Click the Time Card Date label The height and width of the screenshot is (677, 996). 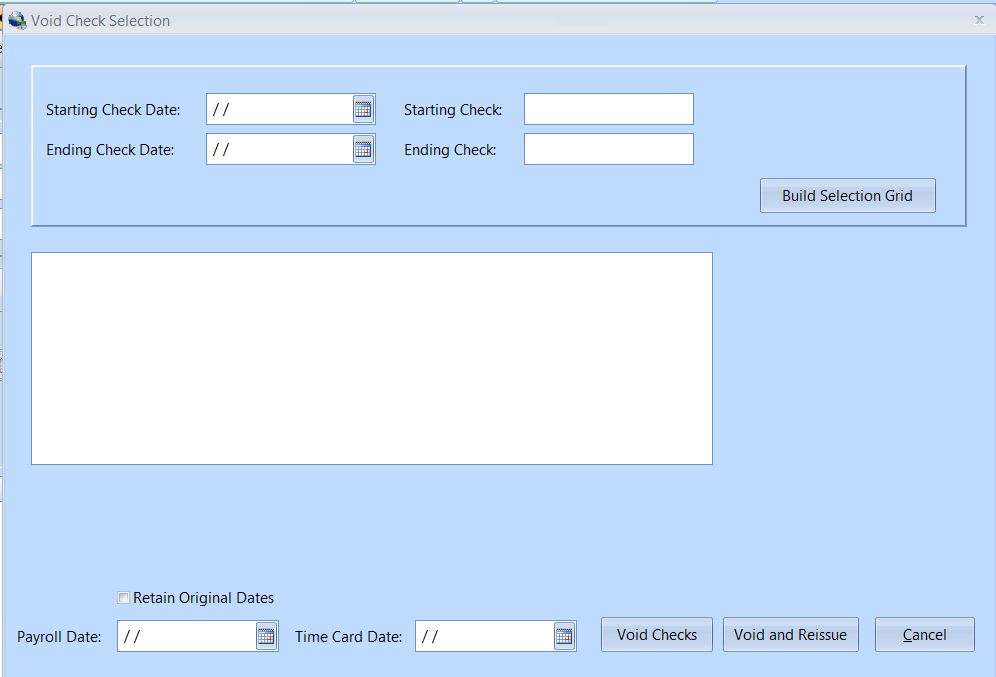[x=348, y=637]
